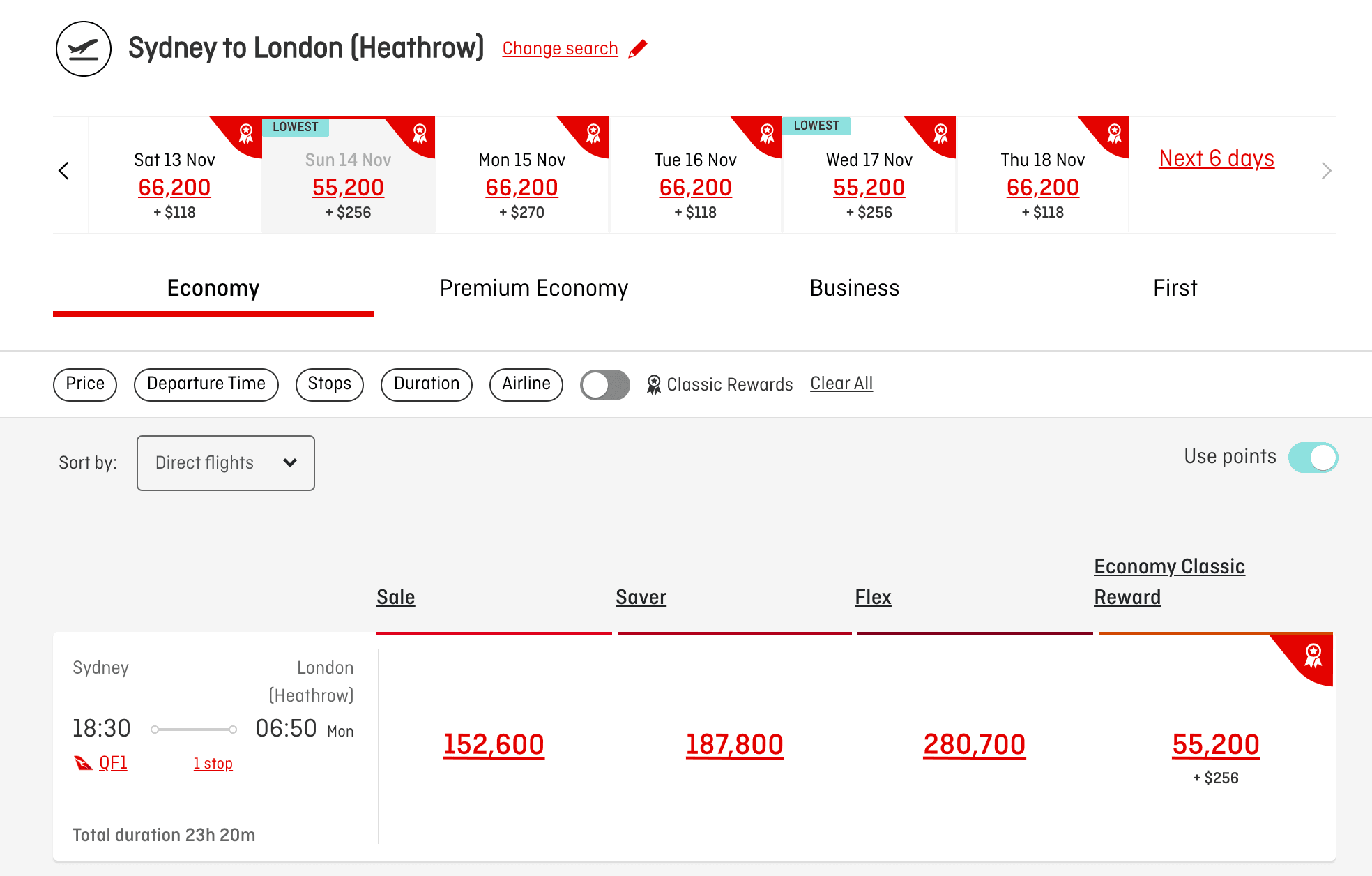This screenshot has height=876, width=1372.
Task: Click the next dates right arrow
Action: (x=1326, y=171)
